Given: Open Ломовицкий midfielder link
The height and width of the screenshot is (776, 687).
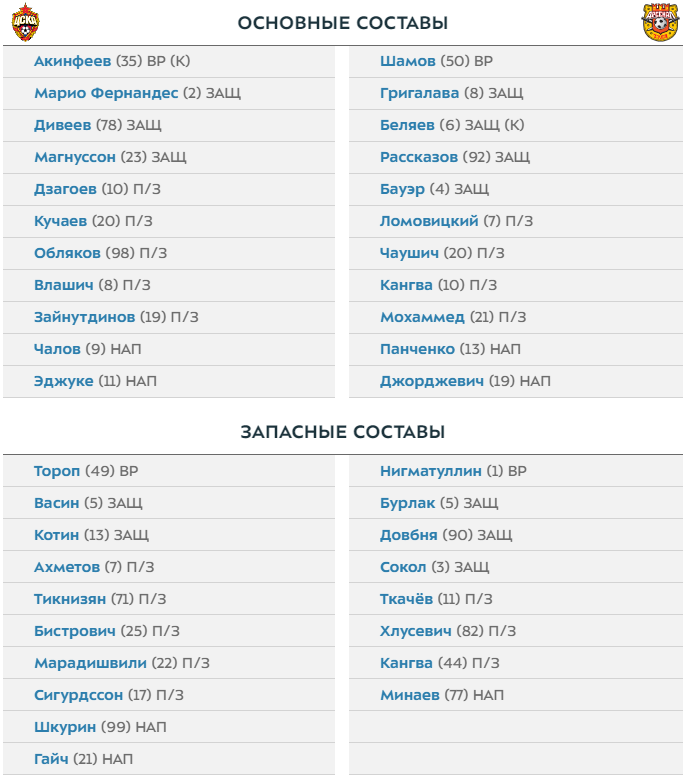Looking at the screenshot, I should click(429, 221).
